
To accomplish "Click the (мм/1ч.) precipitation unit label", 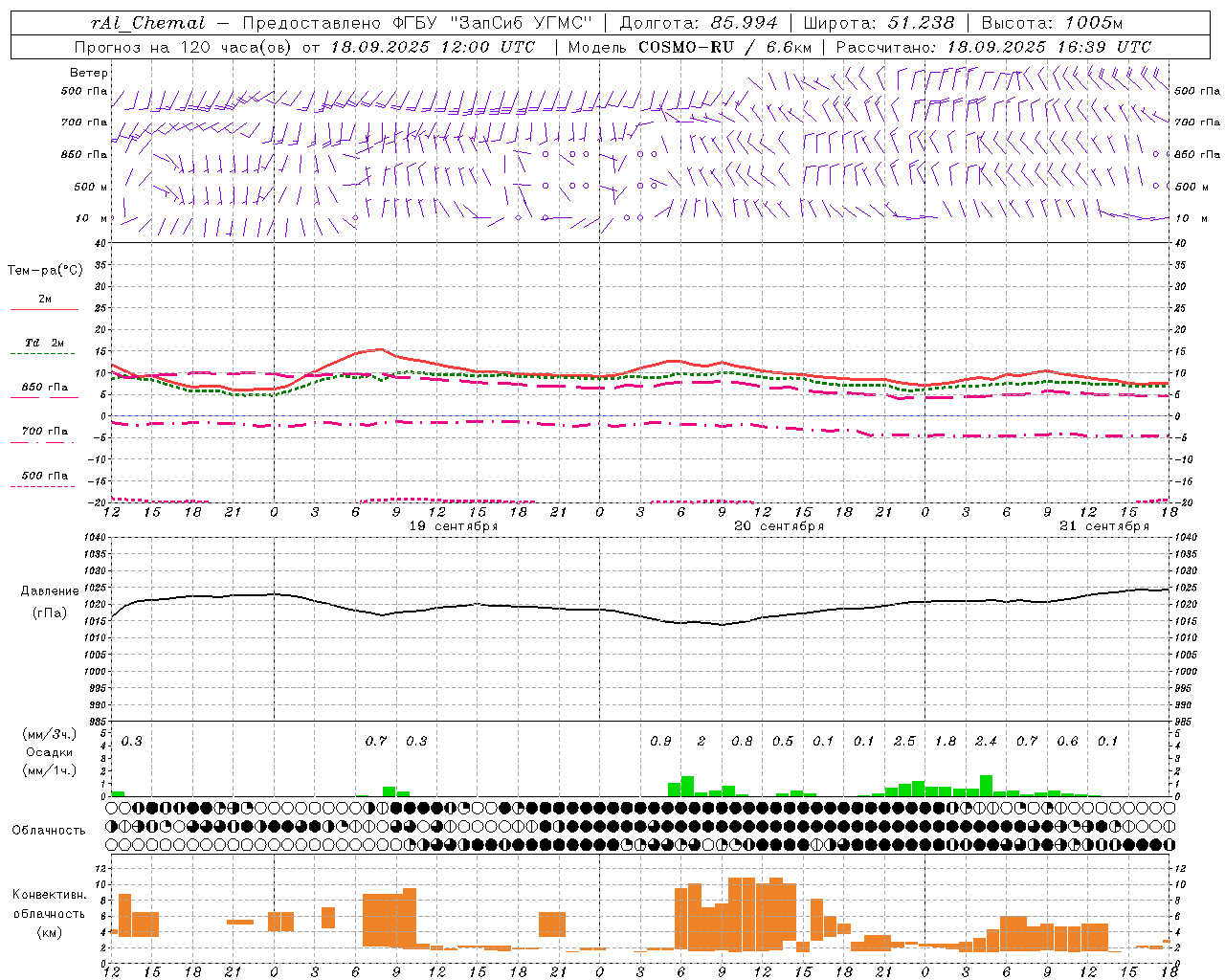I will tap(49, 770).
